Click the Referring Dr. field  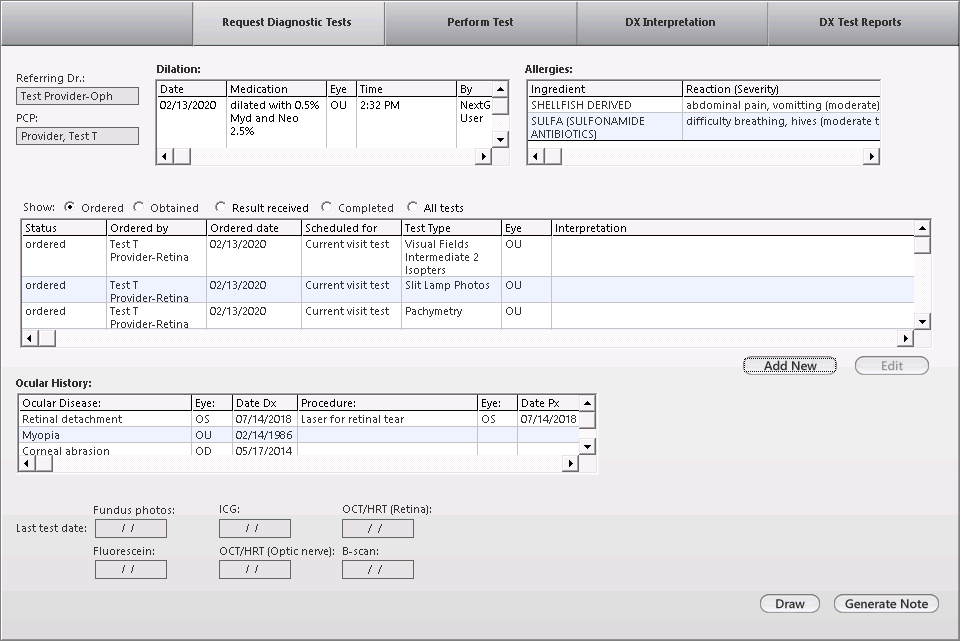pos(77,96)
